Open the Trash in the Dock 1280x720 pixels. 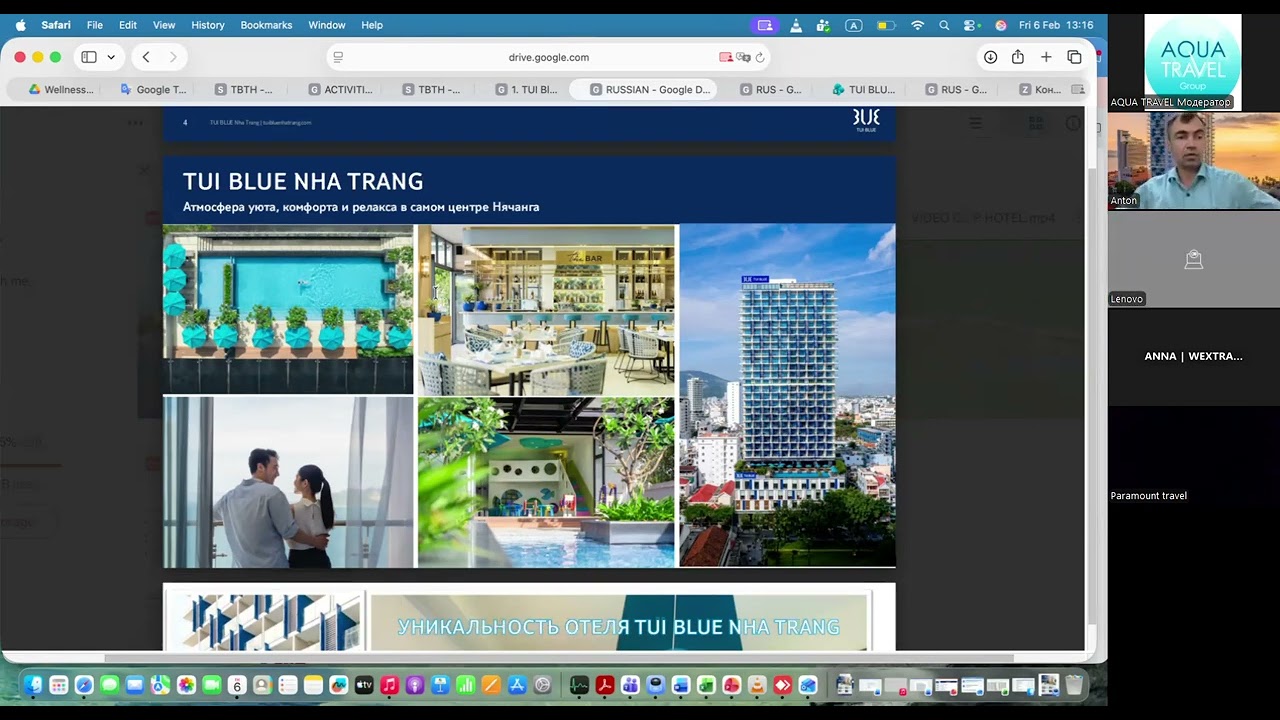pyautogui.click(x=1074, y=685)
